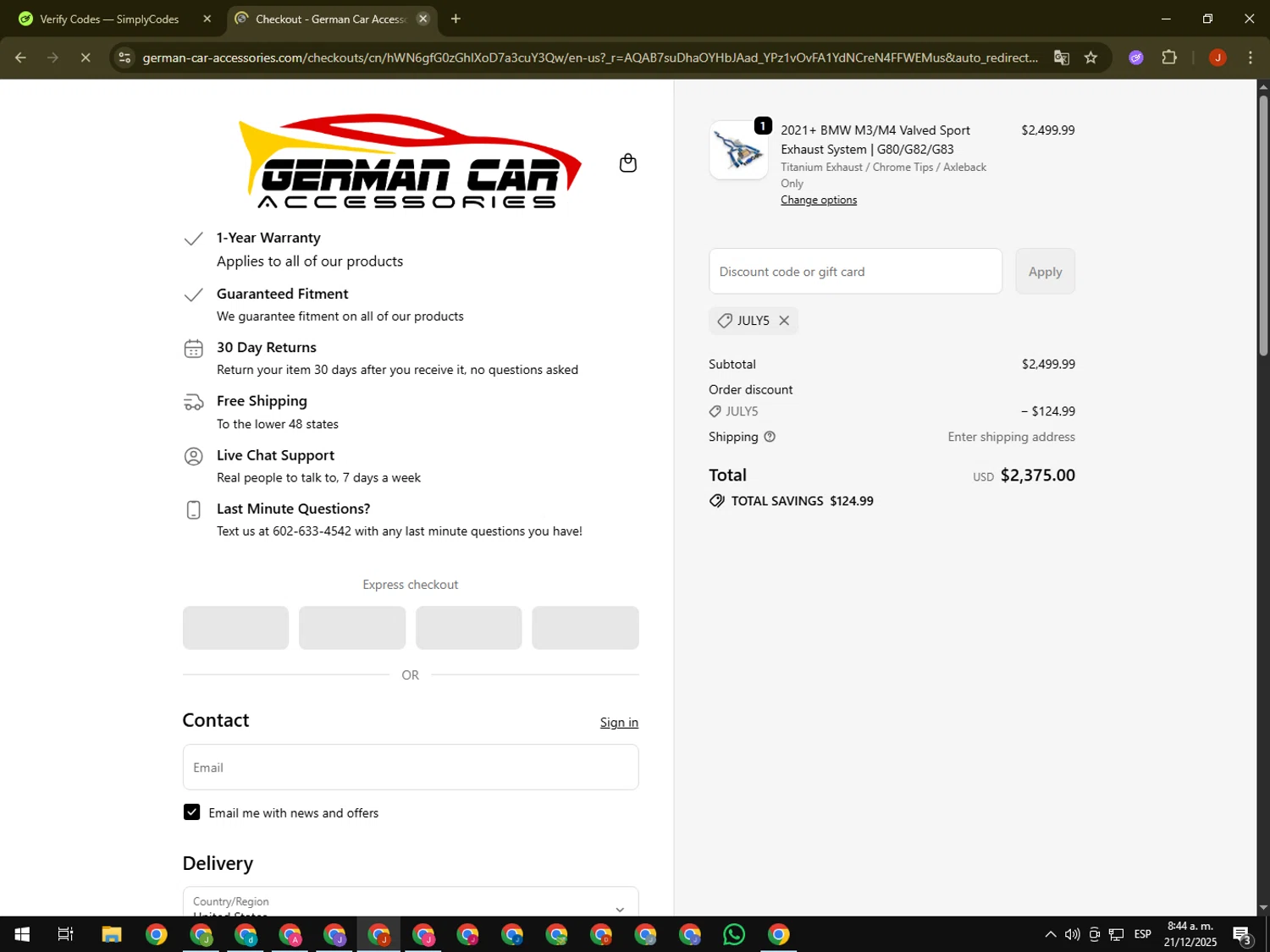Image resolution: width=1270 pixels, height=952 pixels.
Task: Open the Windows Start menu
Action: click(x=22, y=934)
